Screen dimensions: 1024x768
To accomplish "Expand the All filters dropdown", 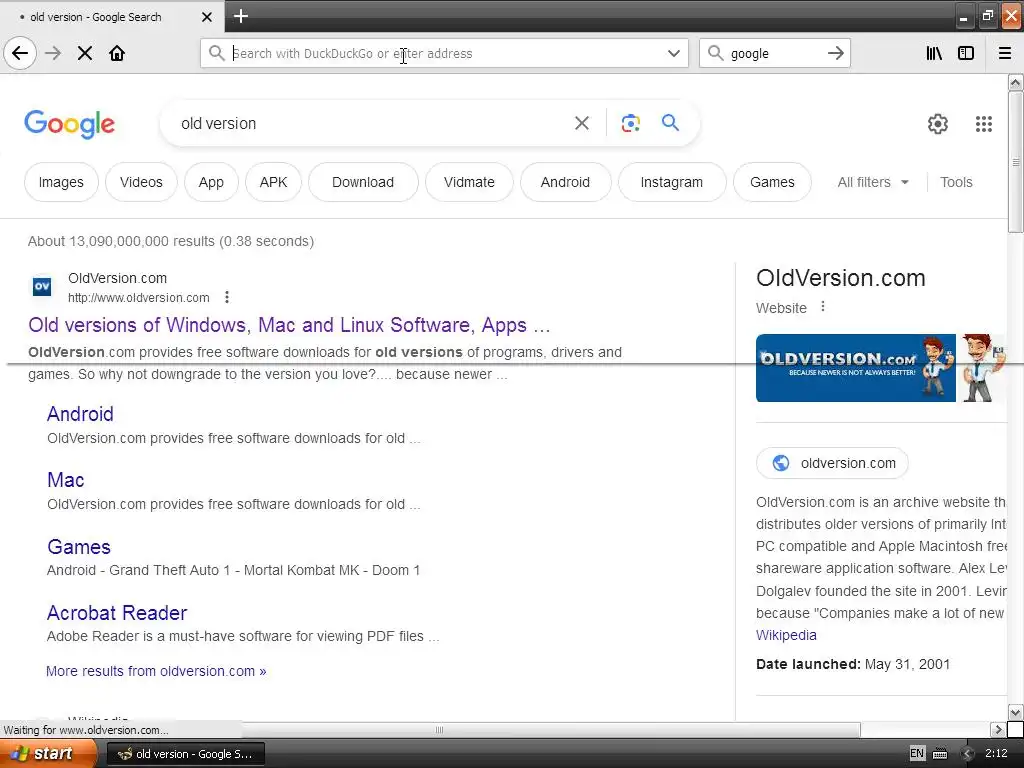I will click(x=873, y=182).
